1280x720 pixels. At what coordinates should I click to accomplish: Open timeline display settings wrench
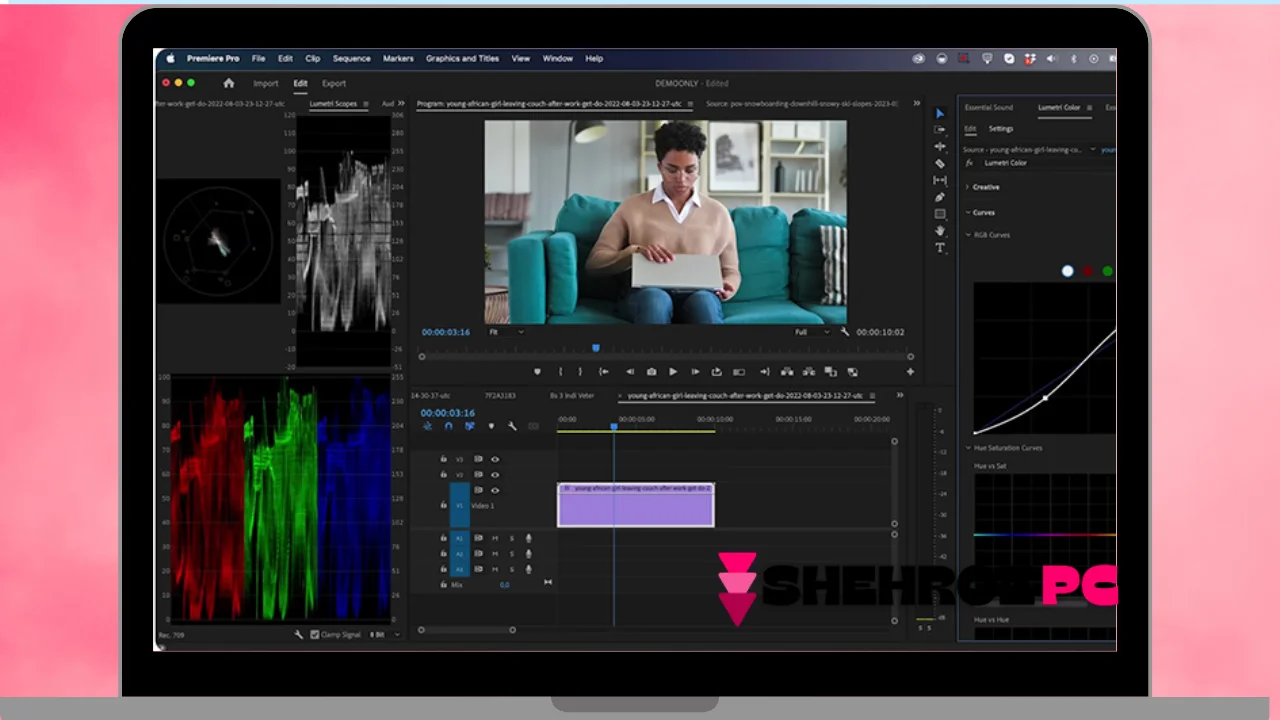click(x=512, y=426)
